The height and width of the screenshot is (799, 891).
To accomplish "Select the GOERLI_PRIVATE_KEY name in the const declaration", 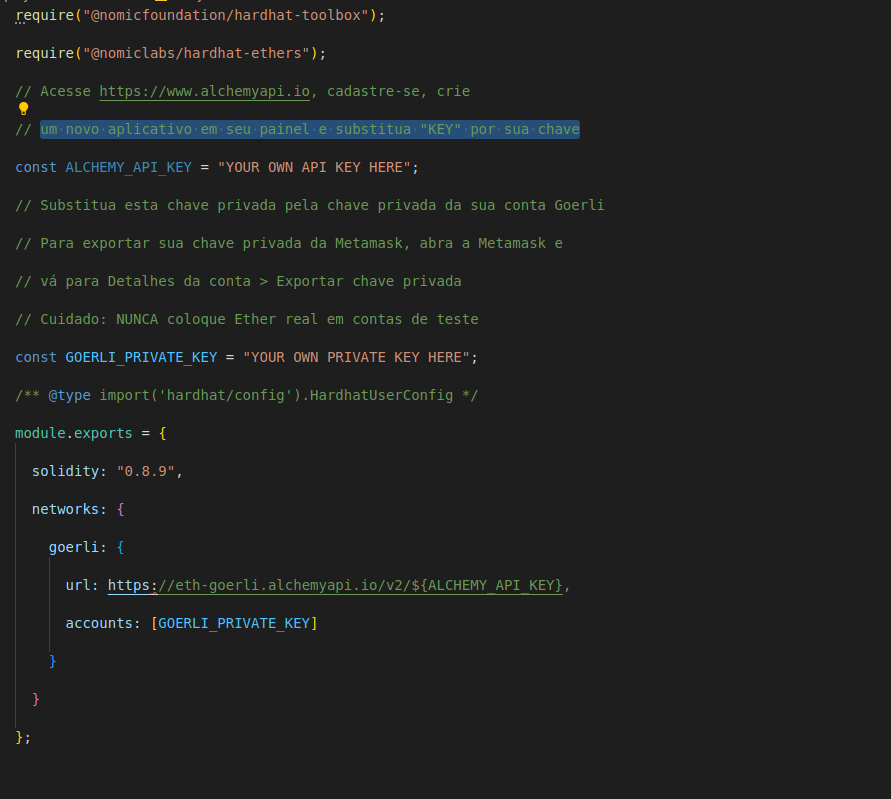I will tap(141, 357).
